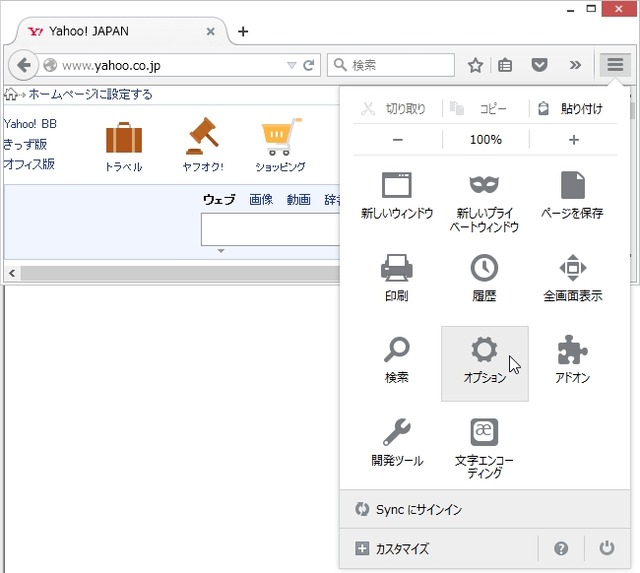
Task: Minimize the Firefox window
Action: point(571,9)
